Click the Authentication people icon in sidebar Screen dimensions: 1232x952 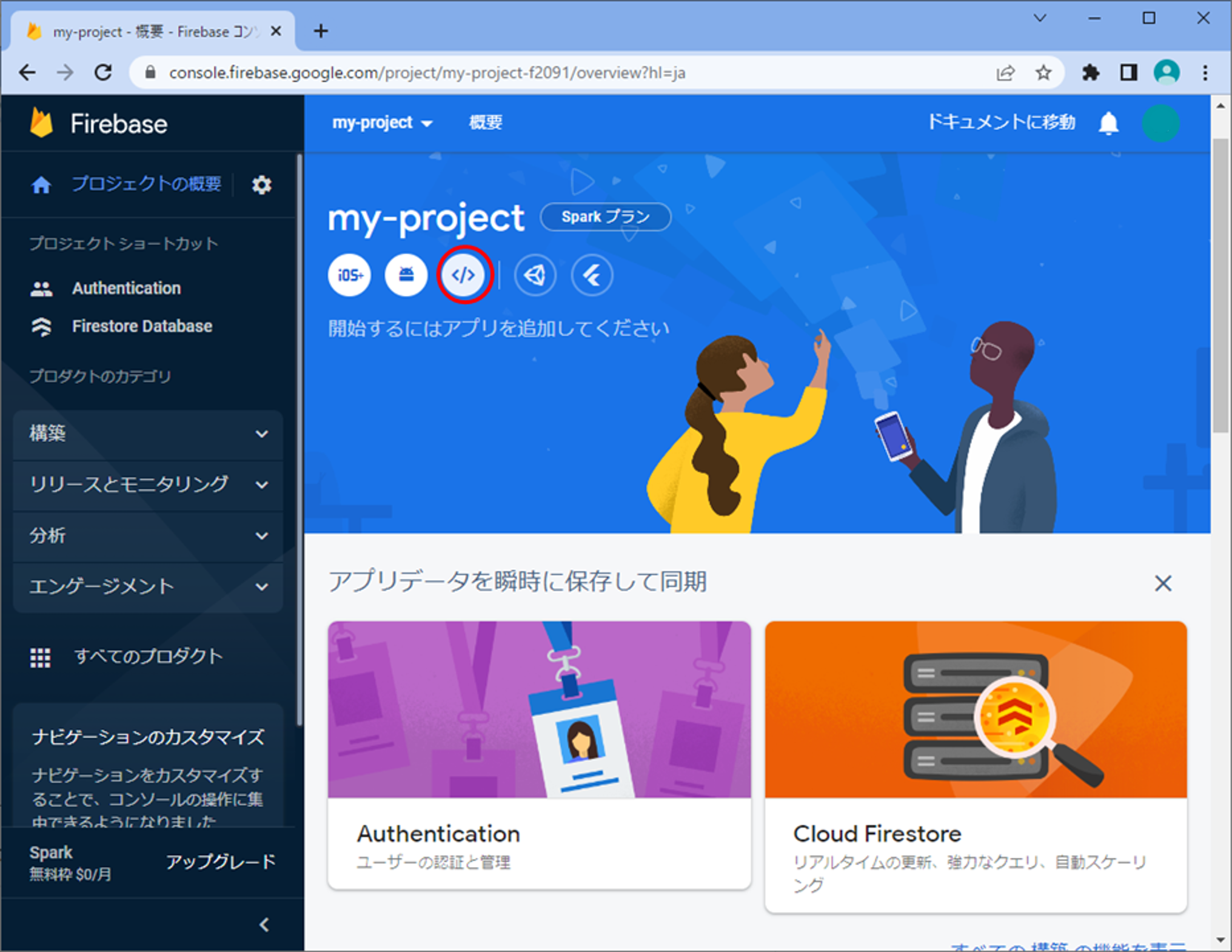(41, 289)
